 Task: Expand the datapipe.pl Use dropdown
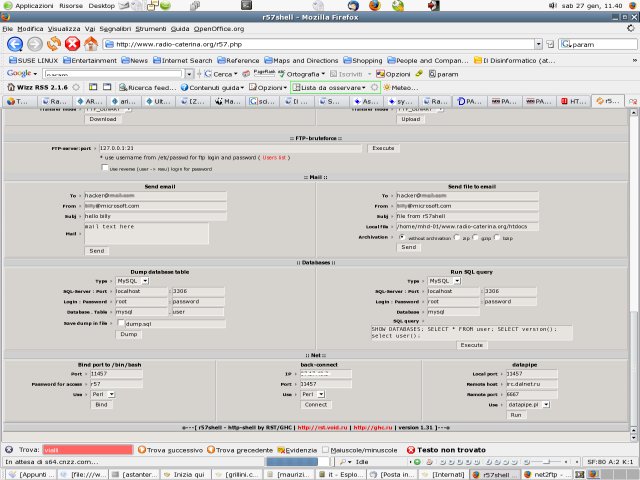tap(528, 404)
